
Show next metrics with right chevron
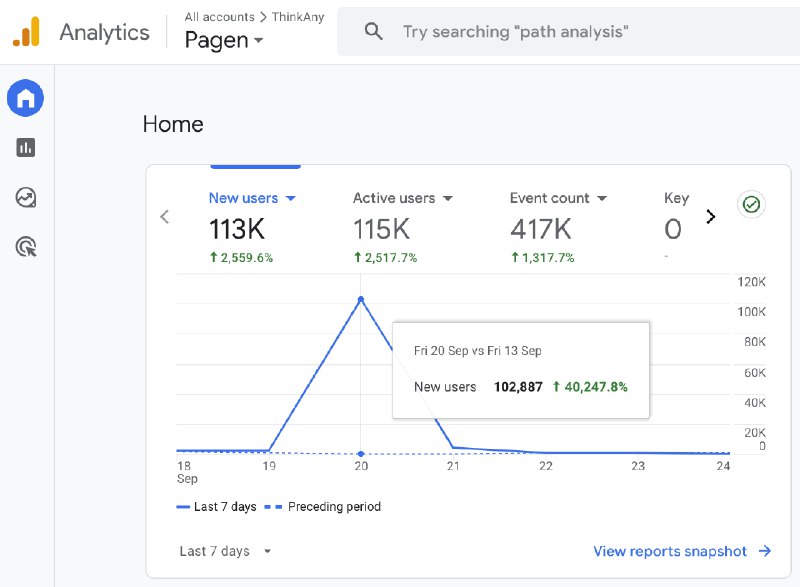click(710, 217)
